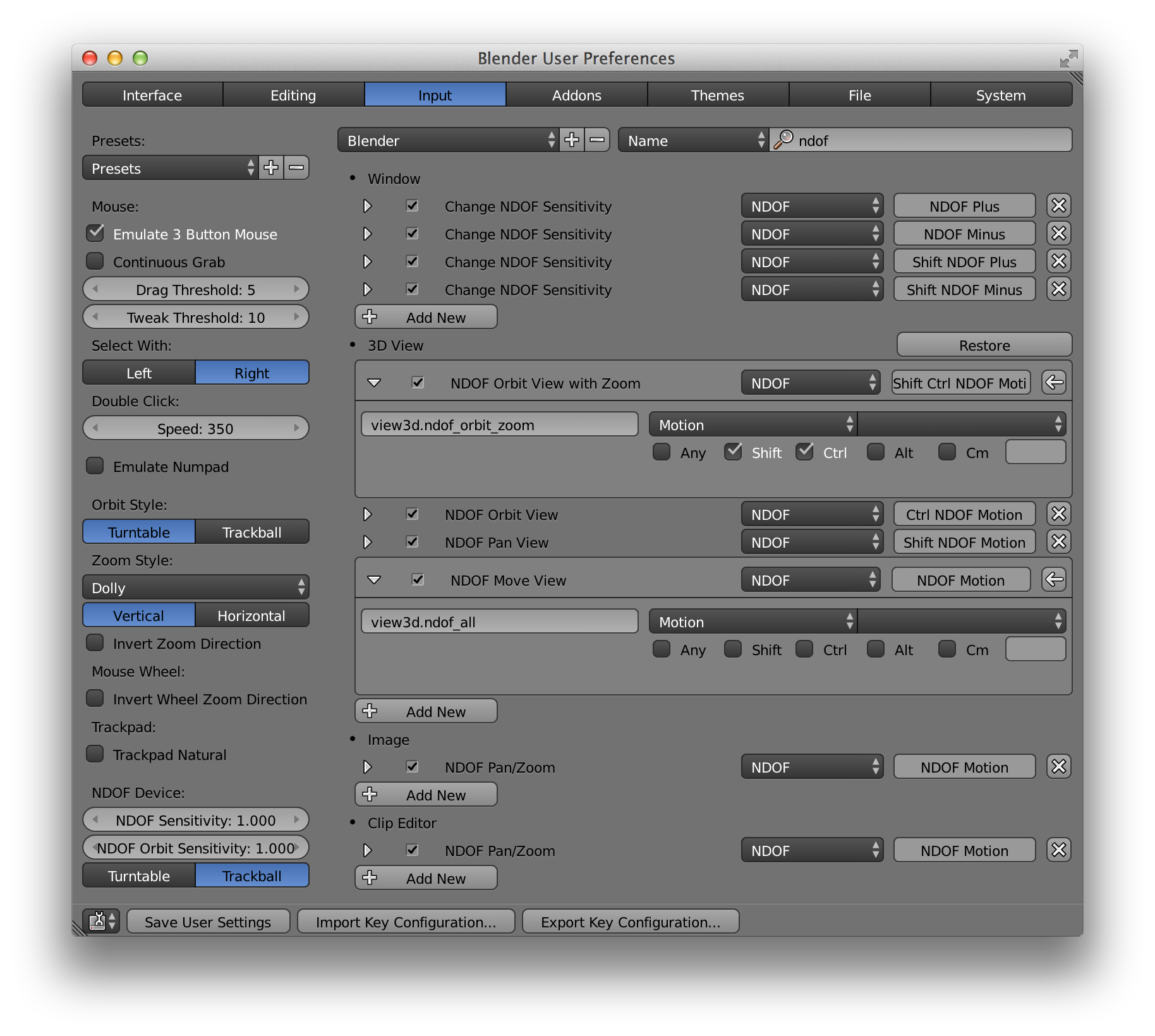Screen dimensions: 1155x1036
Task: Open the Presets dropdown
Action: click(x=170, y=168)
